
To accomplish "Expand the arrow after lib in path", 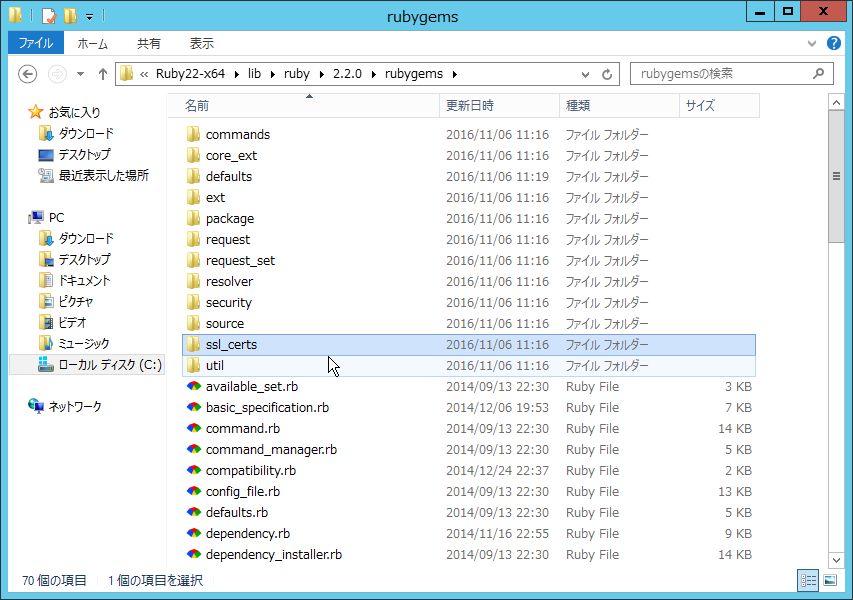I will [x=272, y=74].
